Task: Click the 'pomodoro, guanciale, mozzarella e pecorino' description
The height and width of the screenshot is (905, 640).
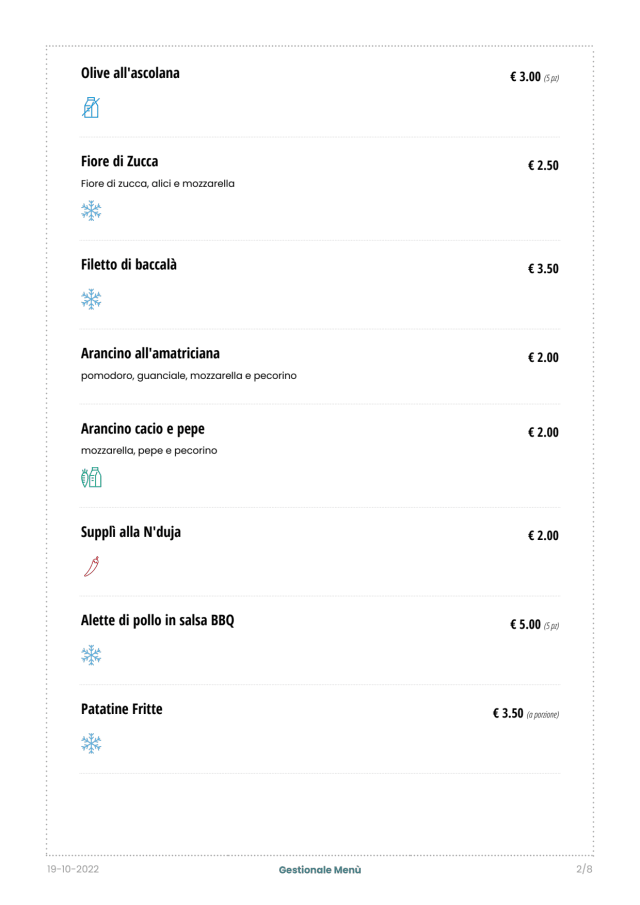Action: pos(188,376)
